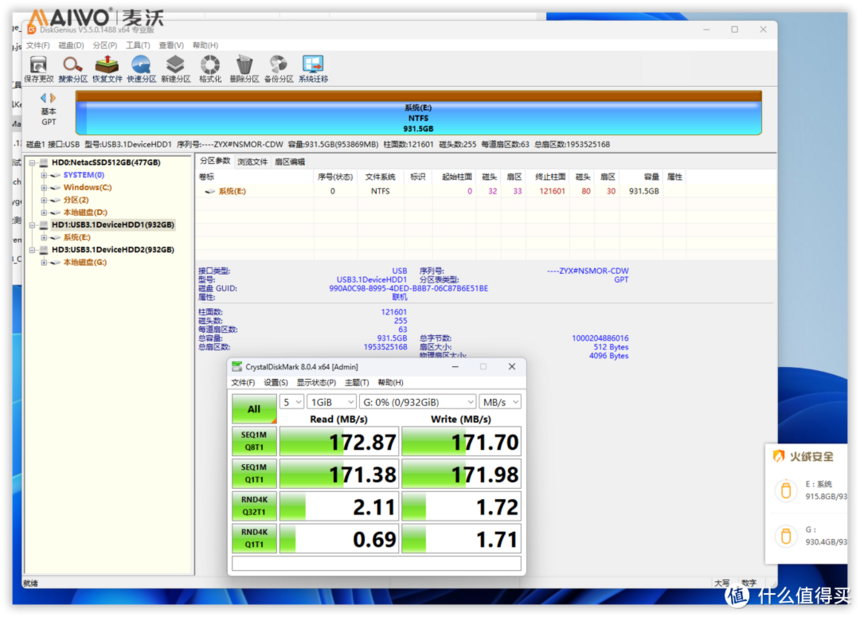This screenshot has width=860, height=617.
Task: Switch to Partition Parameters (分区参数) tab
Action: click(x=215, y=161)
